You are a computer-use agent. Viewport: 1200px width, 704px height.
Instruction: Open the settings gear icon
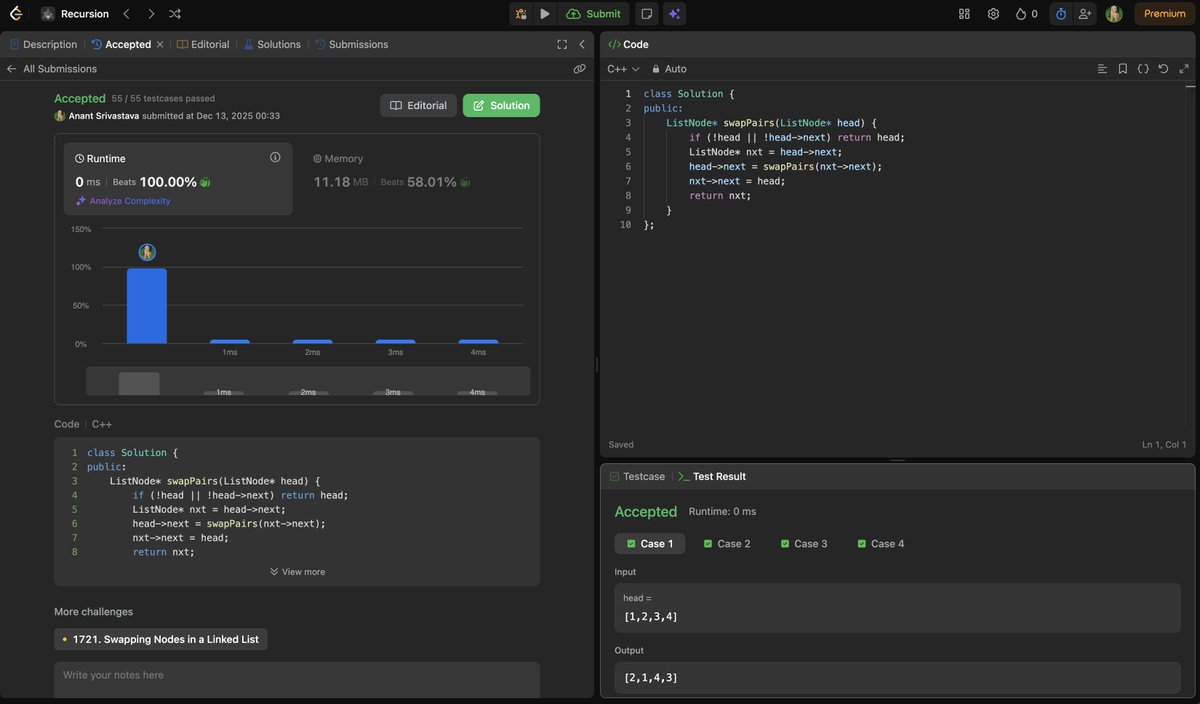(x=993, y=14)
